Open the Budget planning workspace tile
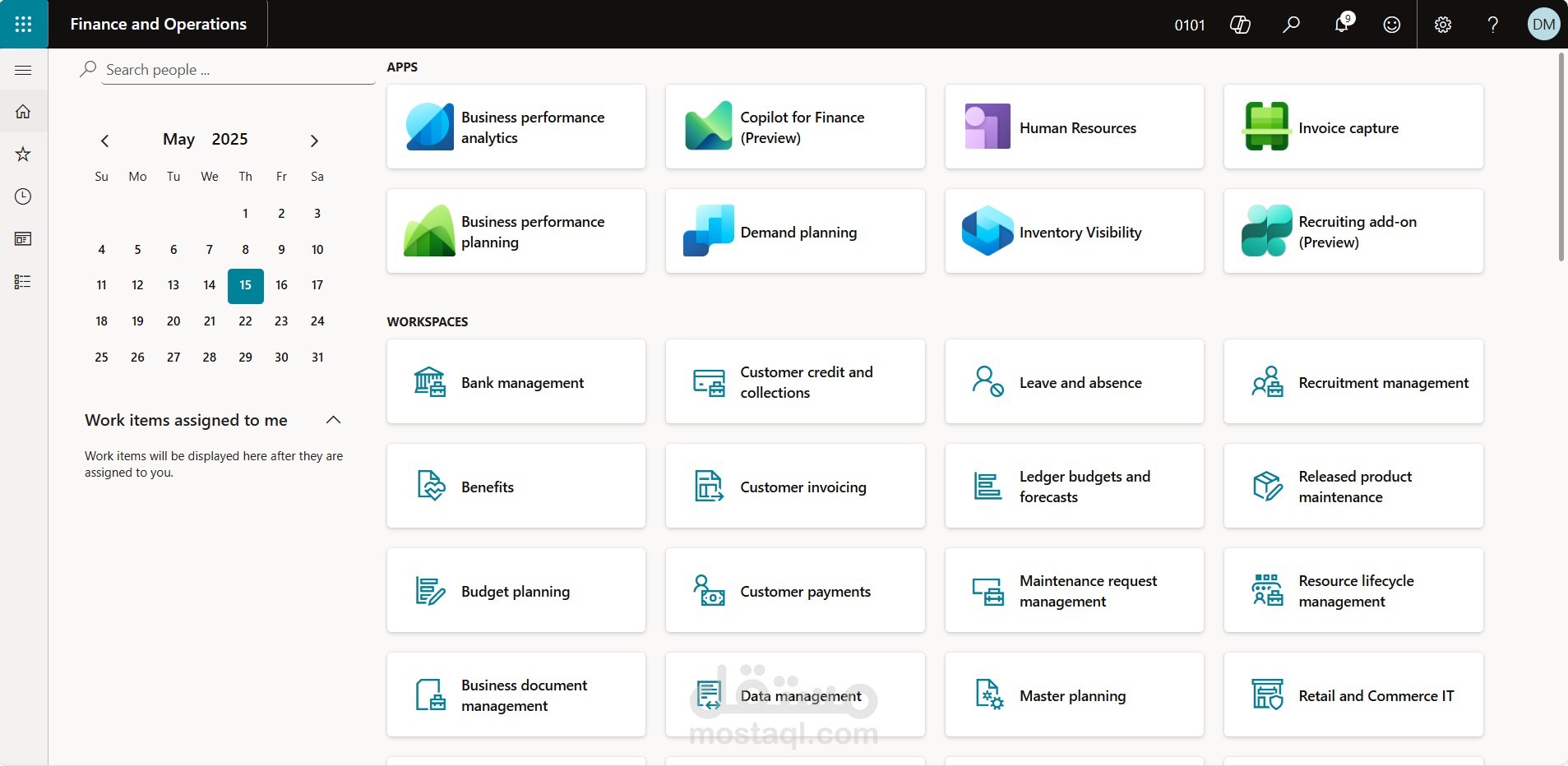This screenshot has height=766, width=1568. [516, 591]
